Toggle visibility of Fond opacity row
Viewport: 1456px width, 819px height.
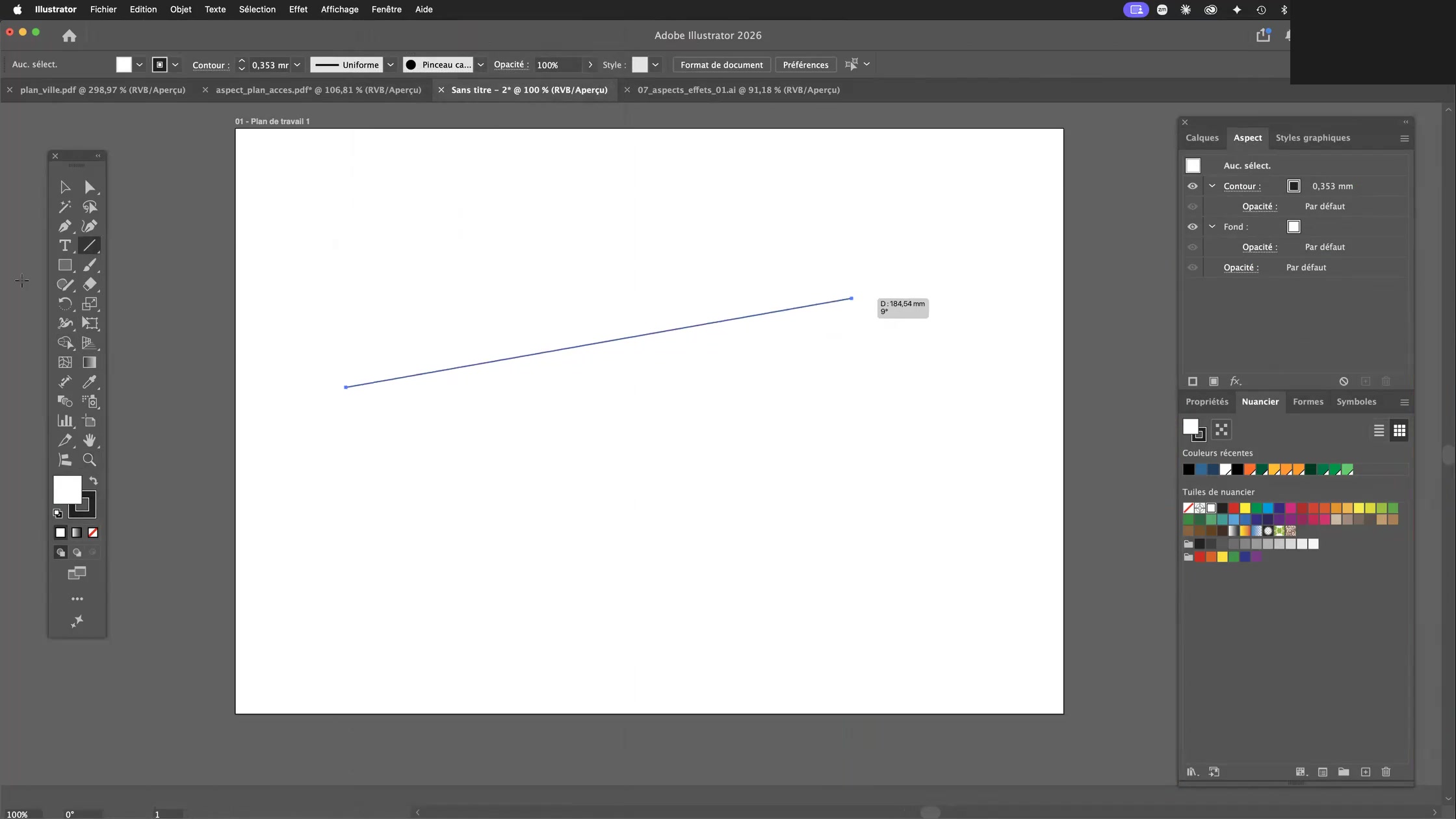[x=1192, y=247]
